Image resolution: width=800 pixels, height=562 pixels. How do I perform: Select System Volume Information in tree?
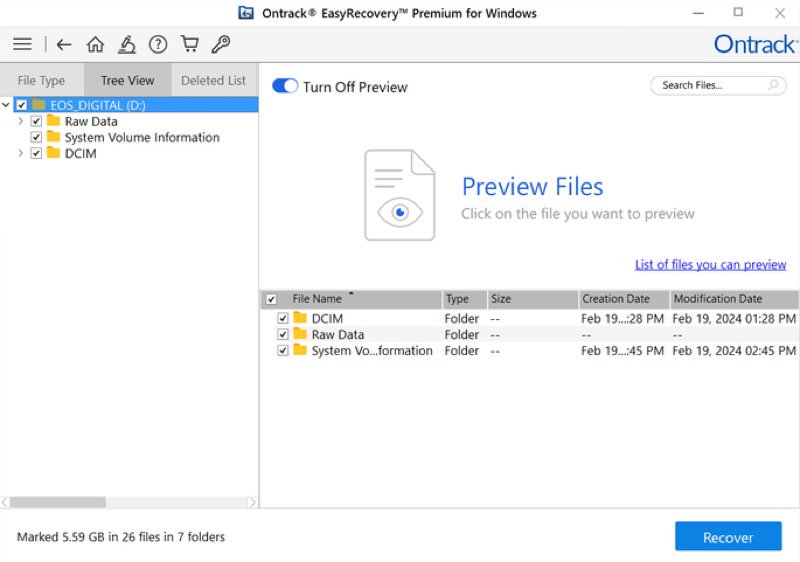pyautogui.click(x=142, y=137)
